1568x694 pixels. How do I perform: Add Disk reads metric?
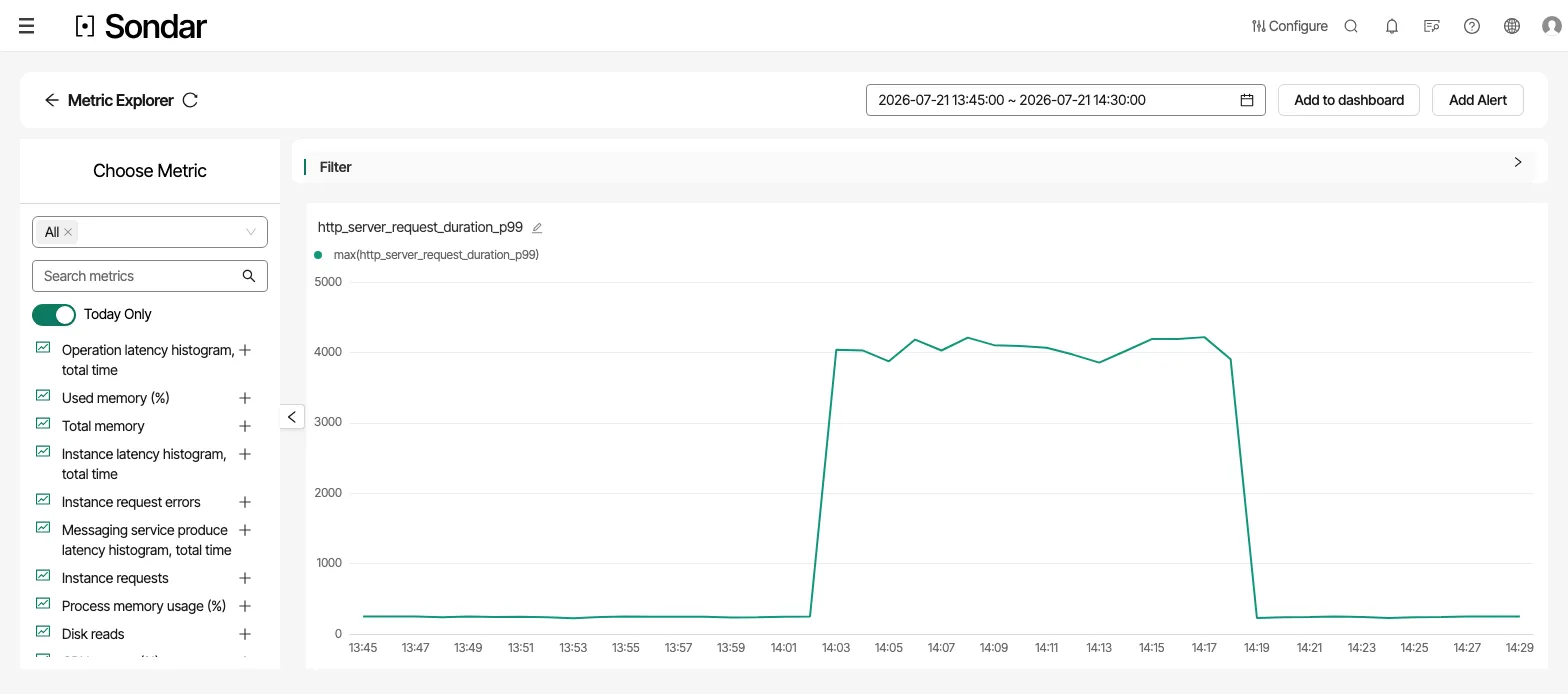tap(245, 634)
